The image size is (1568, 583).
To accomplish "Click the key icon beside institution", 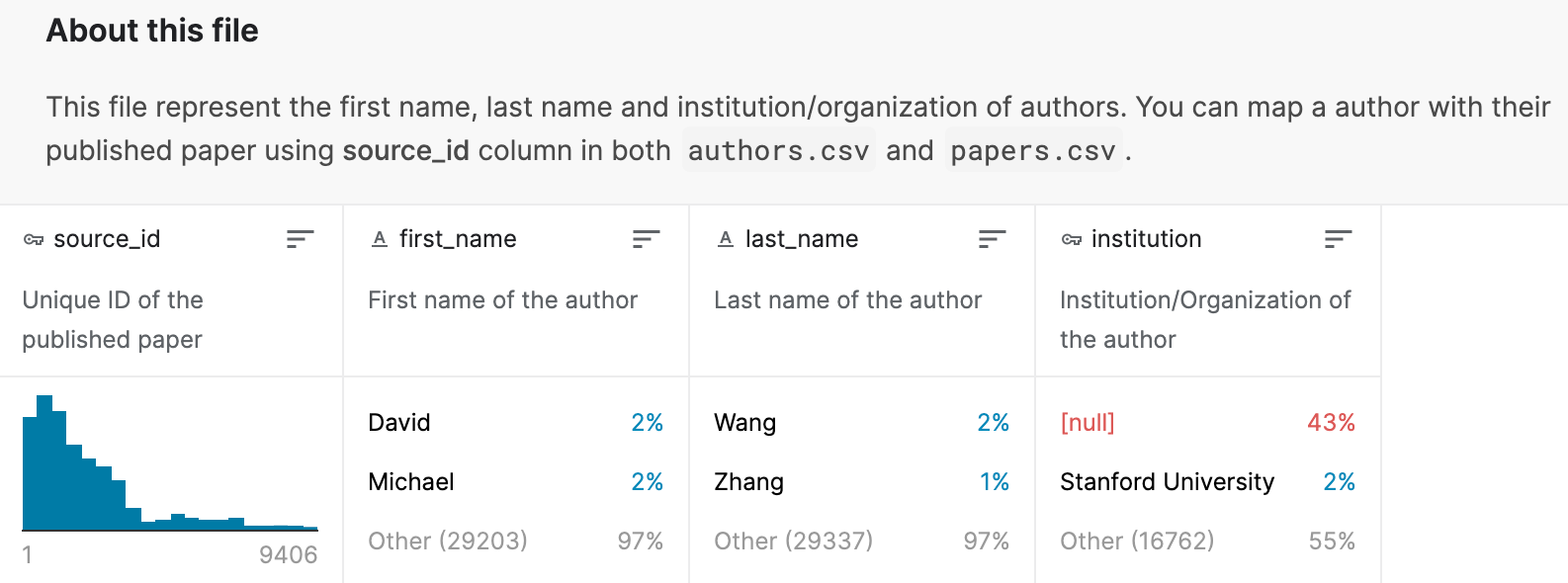I will [x=1072, y=239].
